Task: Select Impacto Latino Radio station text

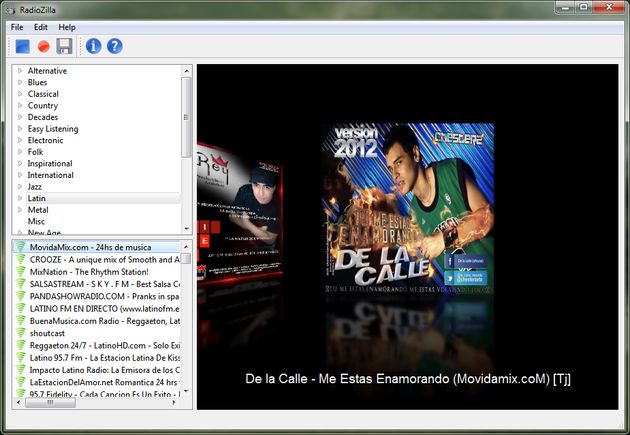Action: (x=104, y=370)
